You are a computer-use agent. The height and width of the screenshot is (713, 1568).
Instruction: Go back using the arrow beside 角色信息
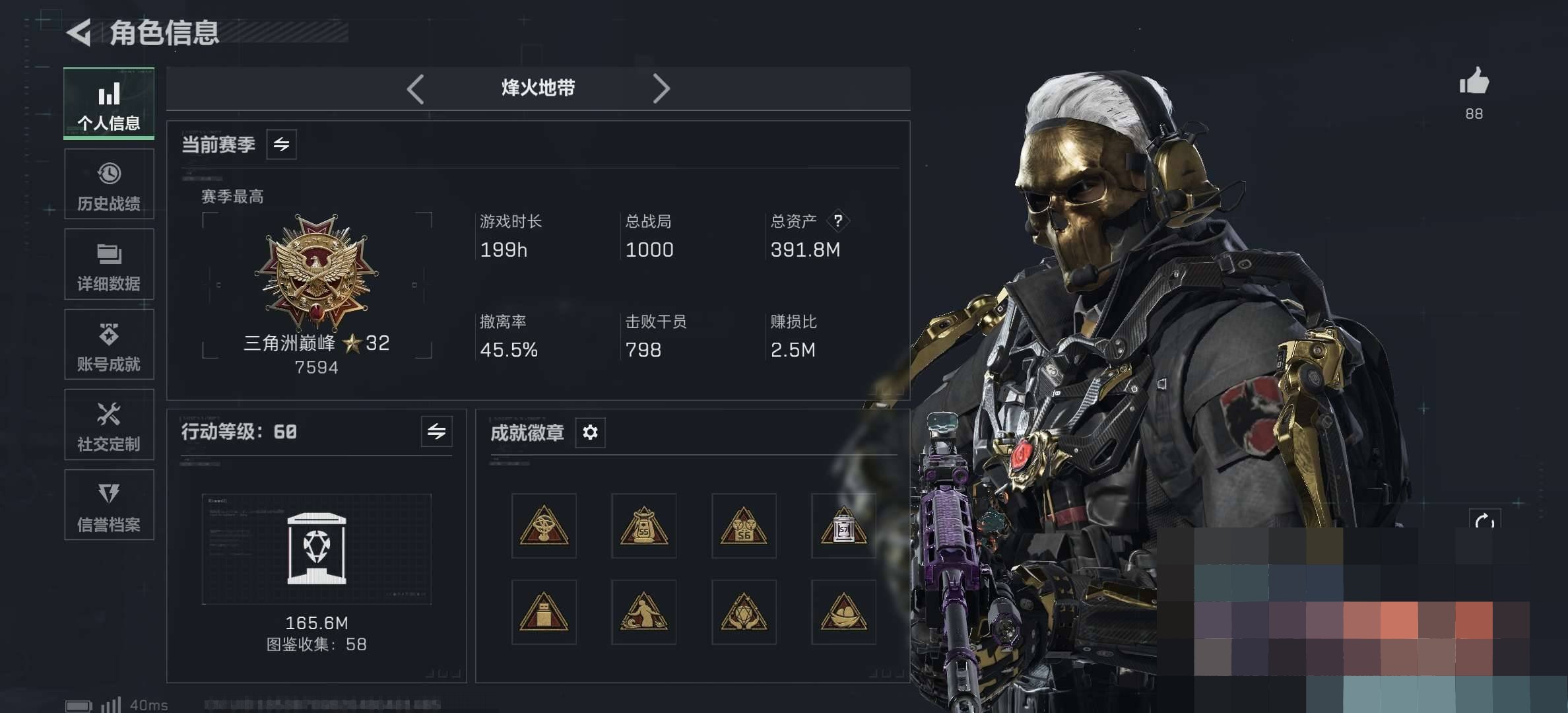79,32
